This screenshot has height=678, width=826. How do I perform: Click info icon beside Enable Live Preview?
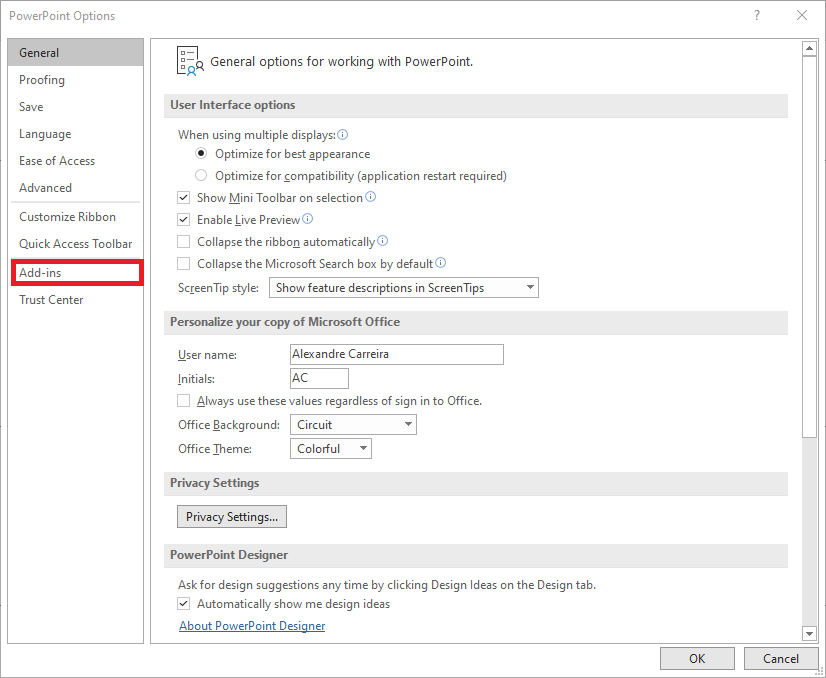point(308,219)
